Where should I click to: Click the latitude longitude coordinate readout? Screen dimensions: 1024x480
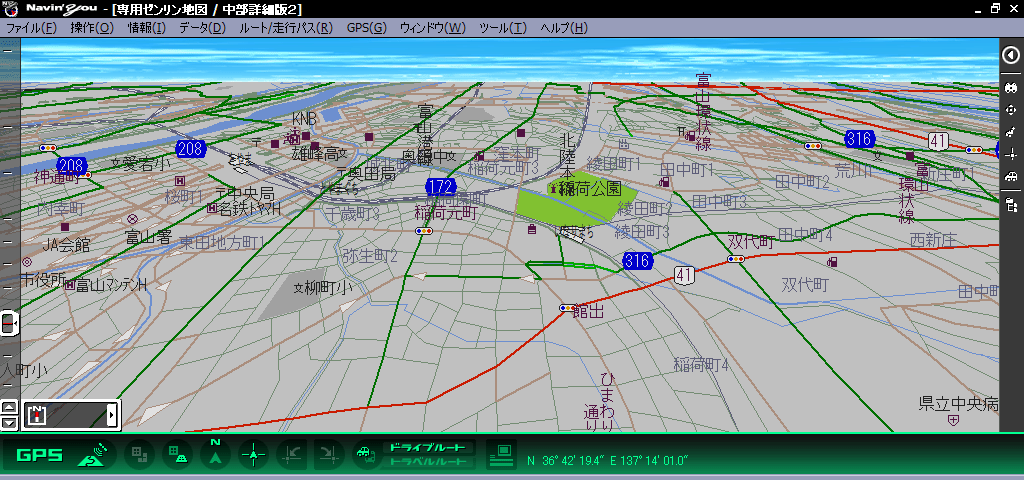click(607, 461)
